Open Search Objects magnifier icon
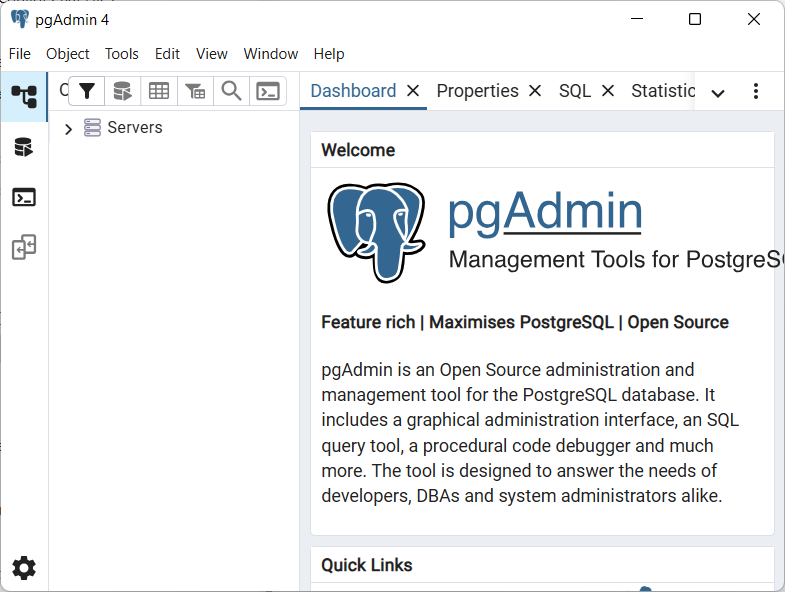The height and width of the screenshot is (592, 785). coord(231,91)
